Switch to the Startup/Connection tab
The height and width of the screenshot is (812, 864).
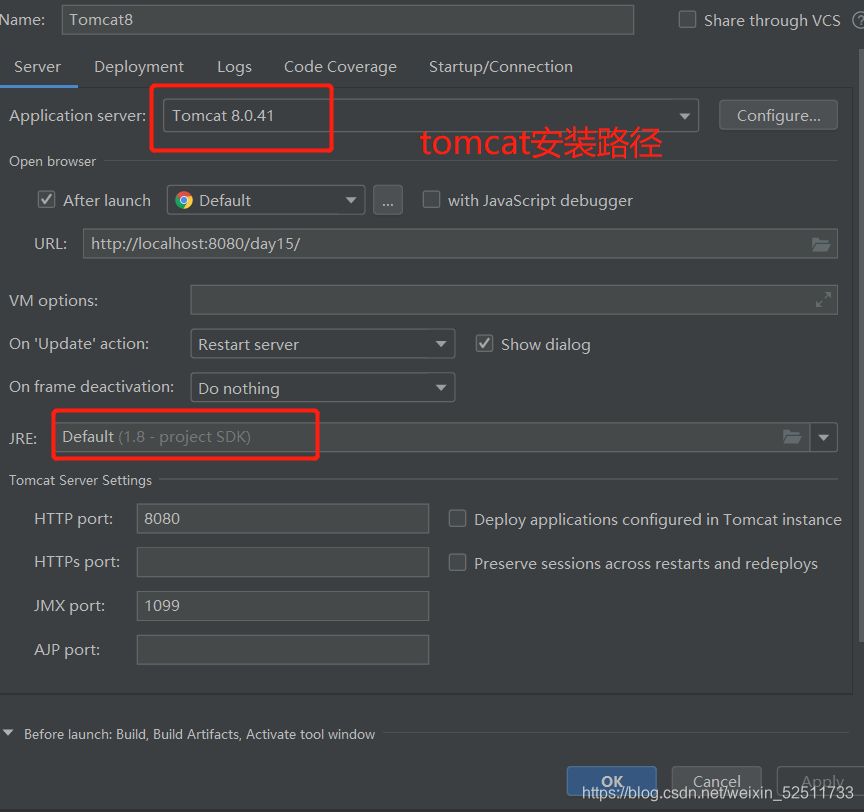pyautogui.click(x=501, y=67)
